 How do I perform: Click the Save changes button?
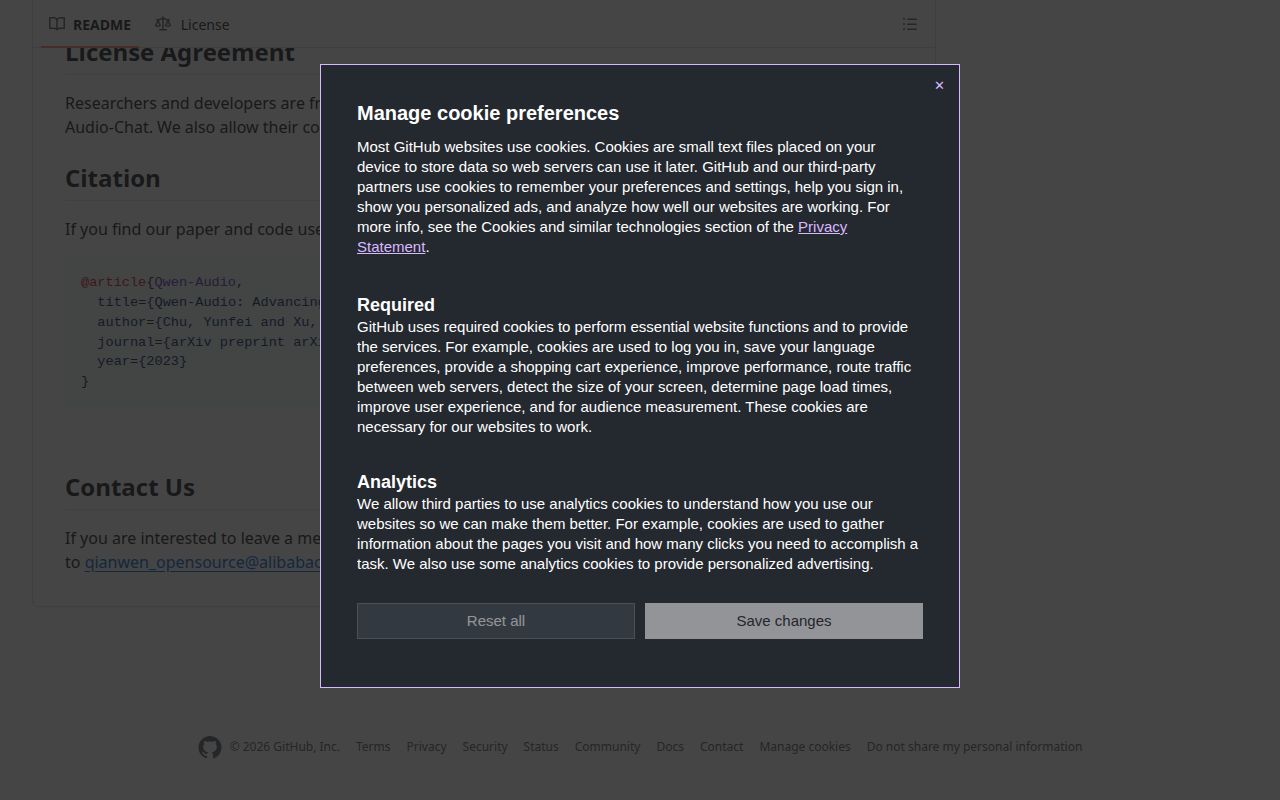click(x=784, y=621)
